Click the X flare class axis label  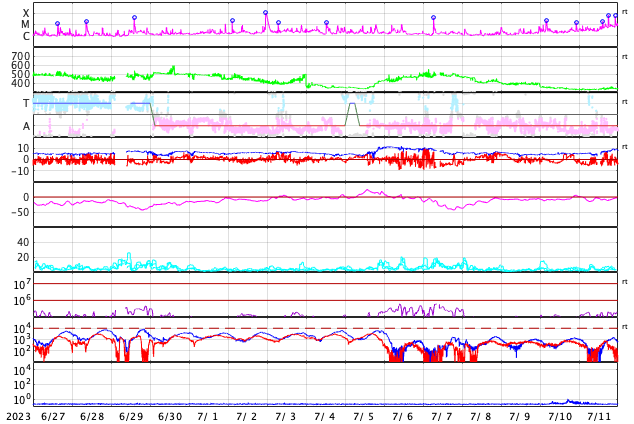pyautogui.click(x=26, y=13)
